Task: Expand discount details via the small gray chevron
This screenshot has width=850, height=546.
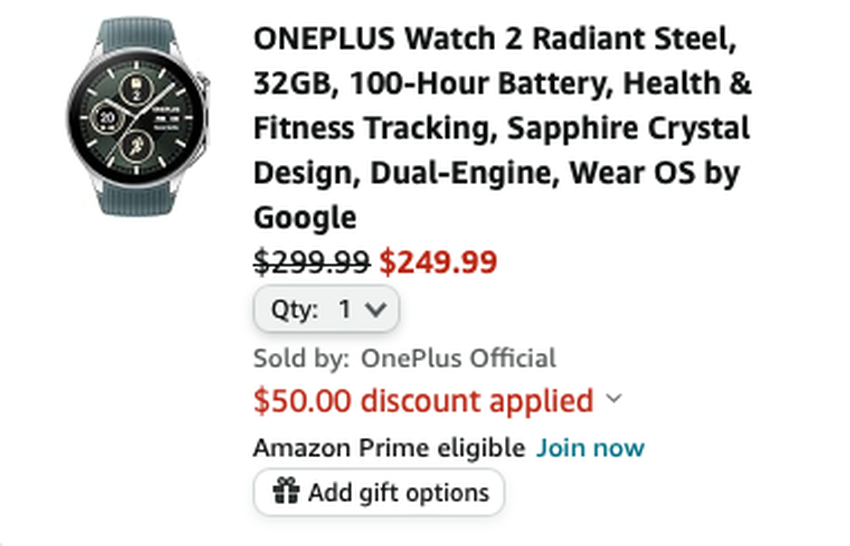Action: [x=614, y=400]
